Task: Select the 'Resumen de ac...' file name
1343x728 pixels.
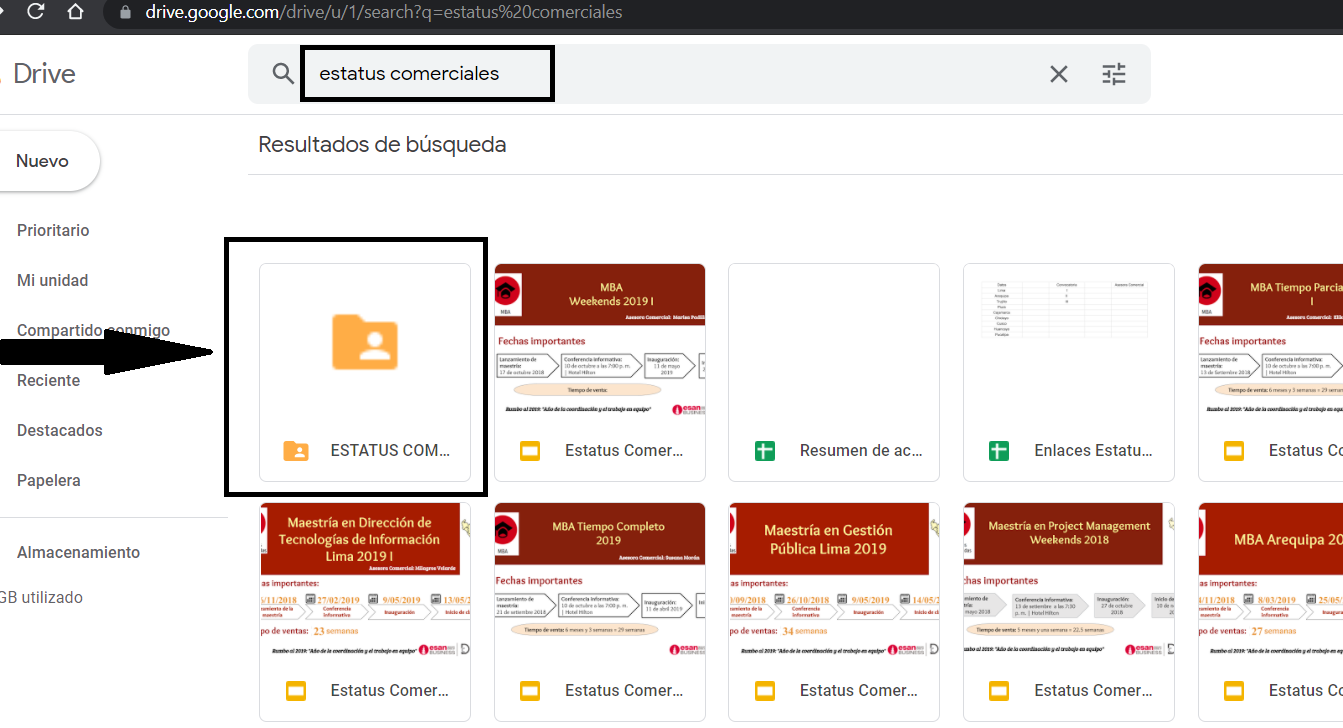Action: click(861, 451)
